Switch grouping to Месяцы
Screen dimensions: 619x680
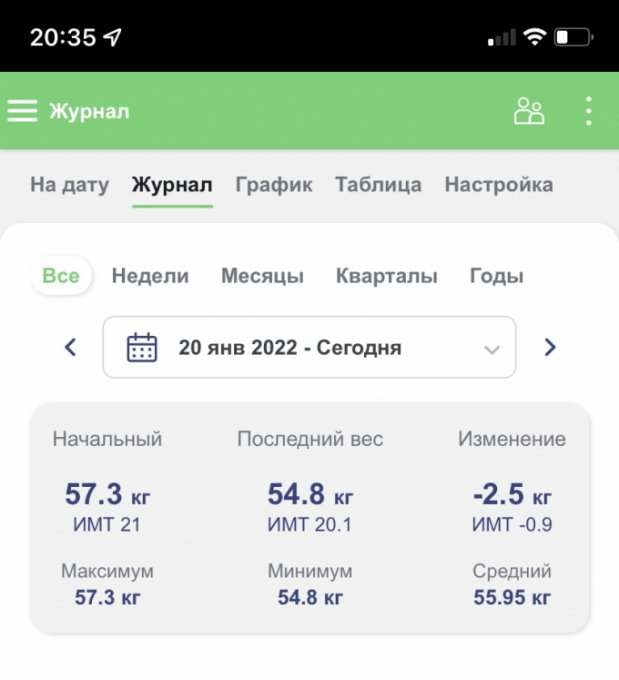tap(262, 276)
